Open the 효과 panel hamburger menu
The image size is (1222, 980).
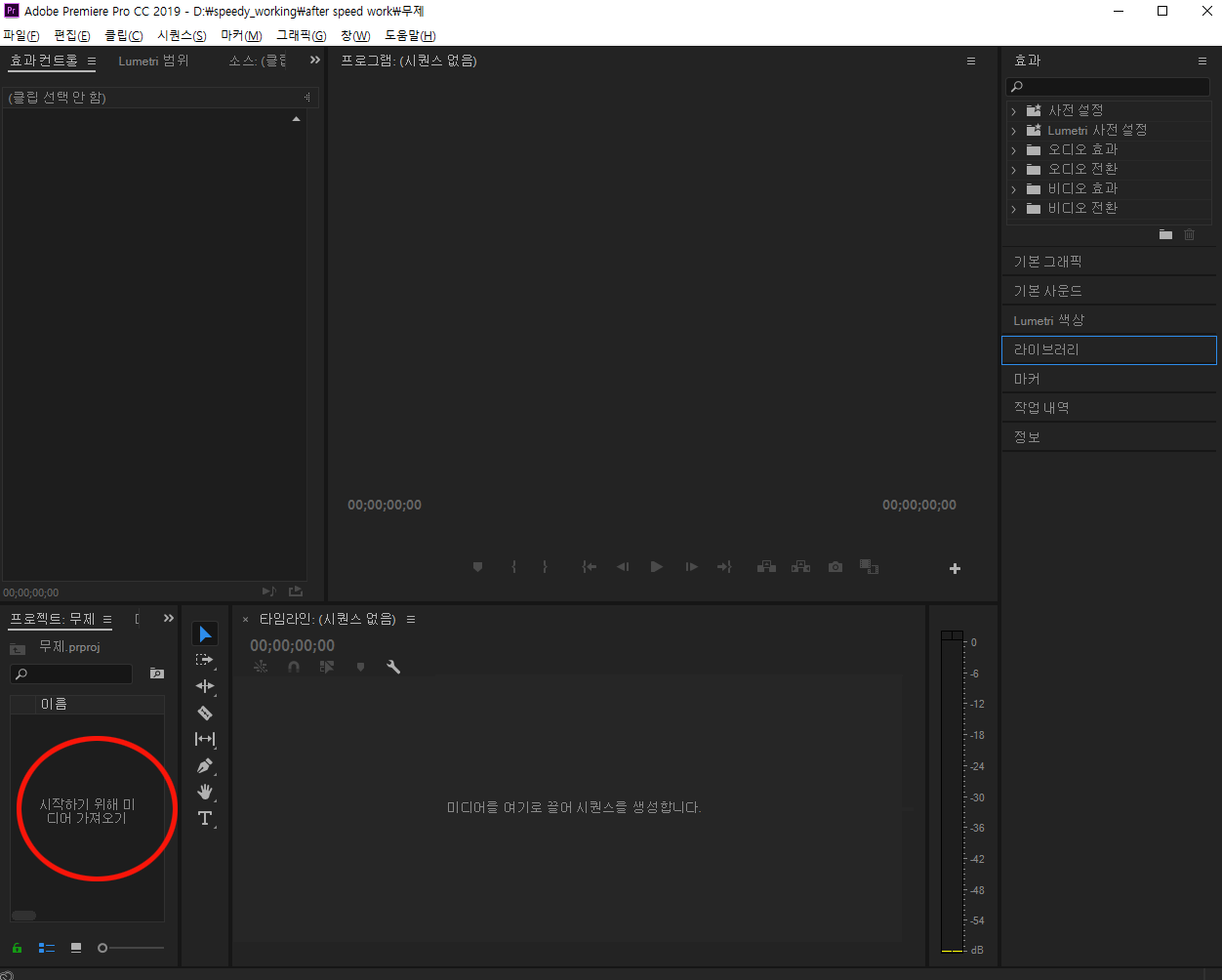pyautogui.click(x=1202, y=61)
